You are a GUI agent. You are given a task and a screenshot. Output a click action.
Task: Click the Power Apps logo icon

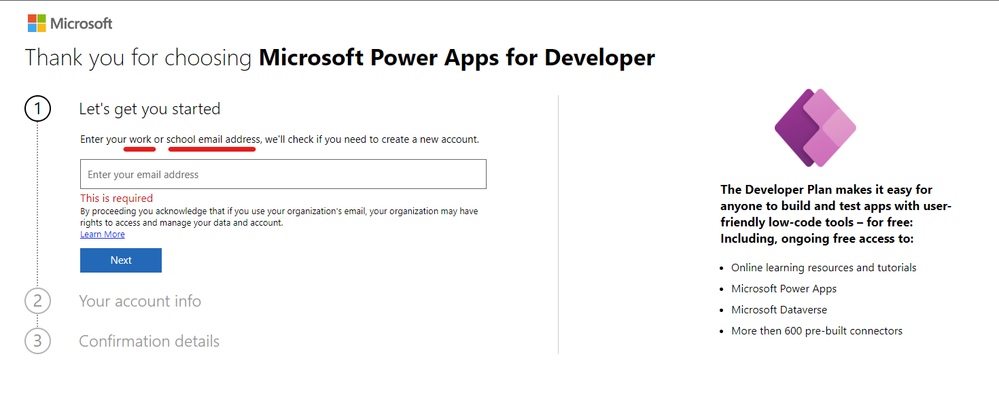click(815, 127)
